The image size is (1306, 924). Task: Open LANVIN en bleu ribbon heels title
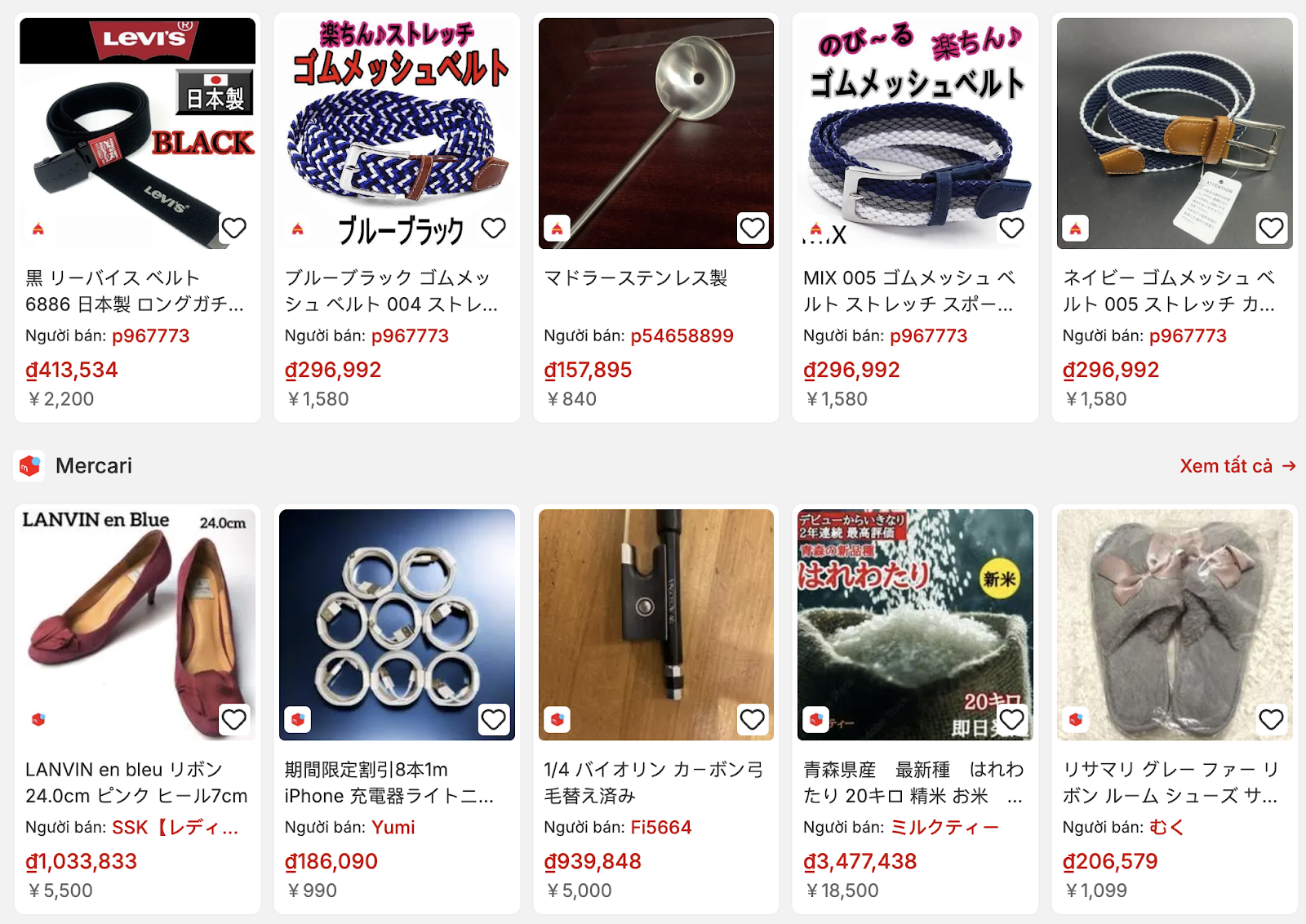coord(136,783)
